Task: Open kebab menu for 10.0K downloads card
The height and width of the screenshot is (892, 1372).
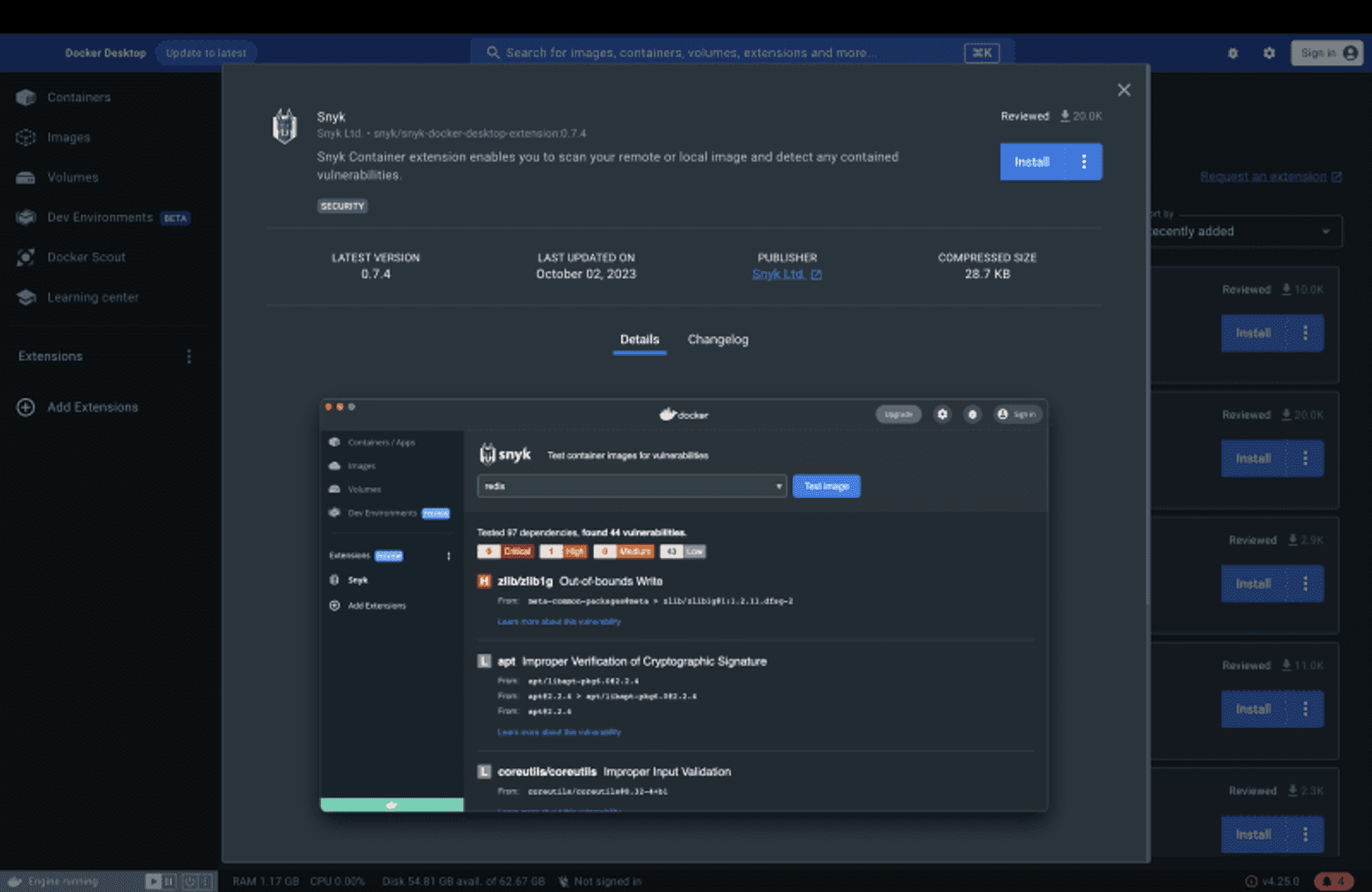Action: [1305, 333]
